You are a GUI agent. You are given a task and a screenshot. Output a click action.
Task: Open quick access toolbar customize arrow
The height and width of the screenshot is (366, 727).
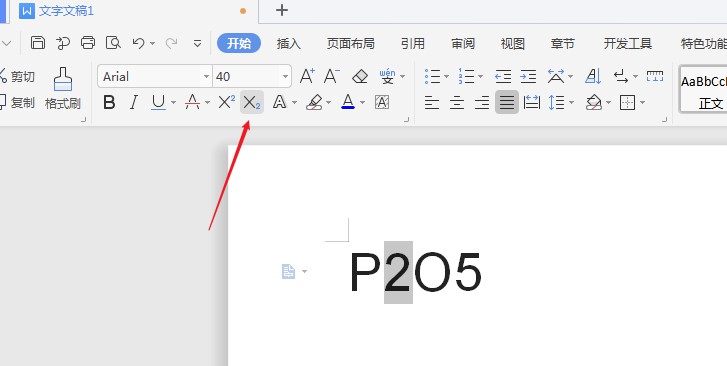(198, 44)
